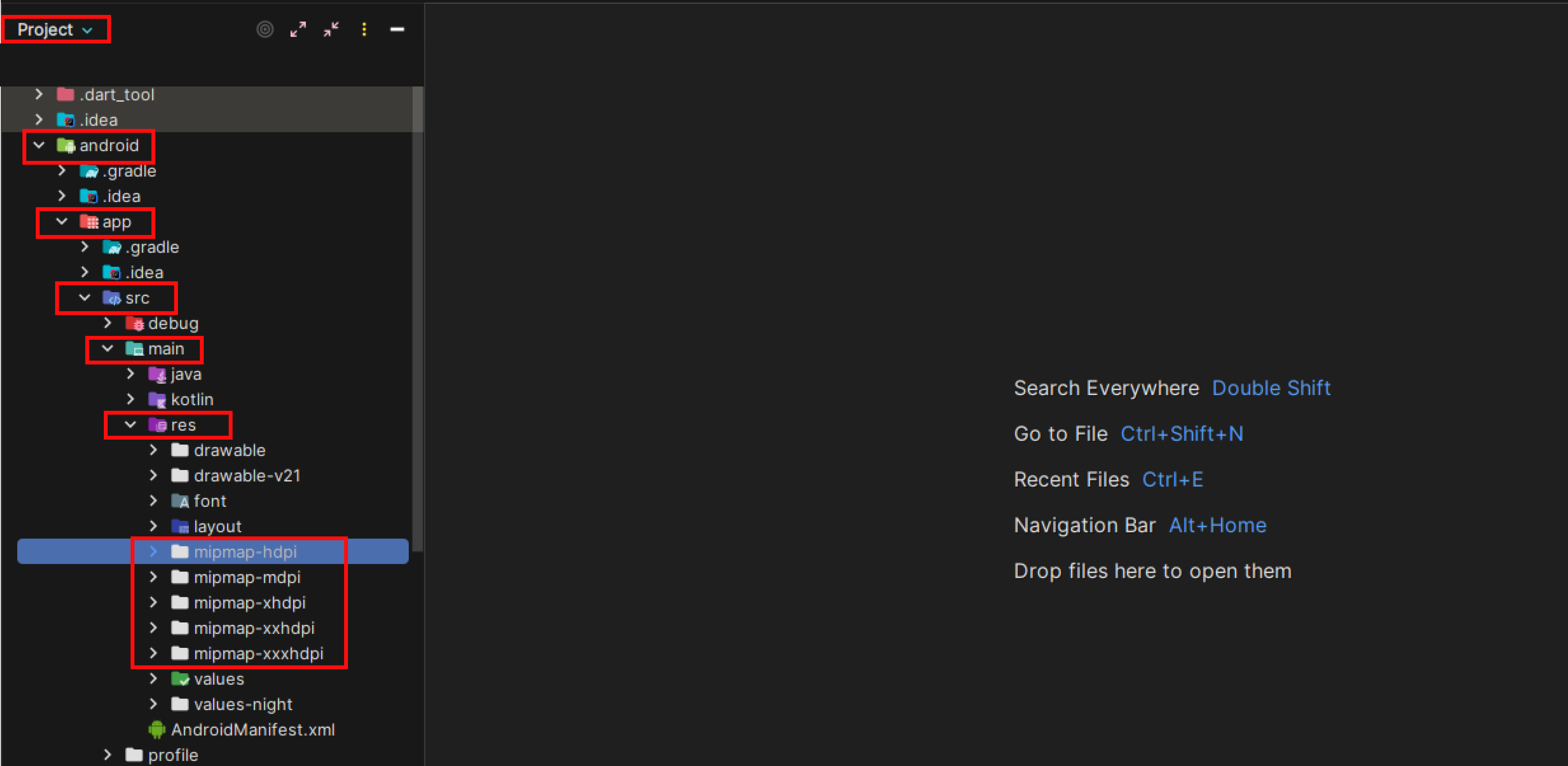Screen dimensions: 1568x766
Task: Click the Select Opened File target icon
Action: (265, 29)
